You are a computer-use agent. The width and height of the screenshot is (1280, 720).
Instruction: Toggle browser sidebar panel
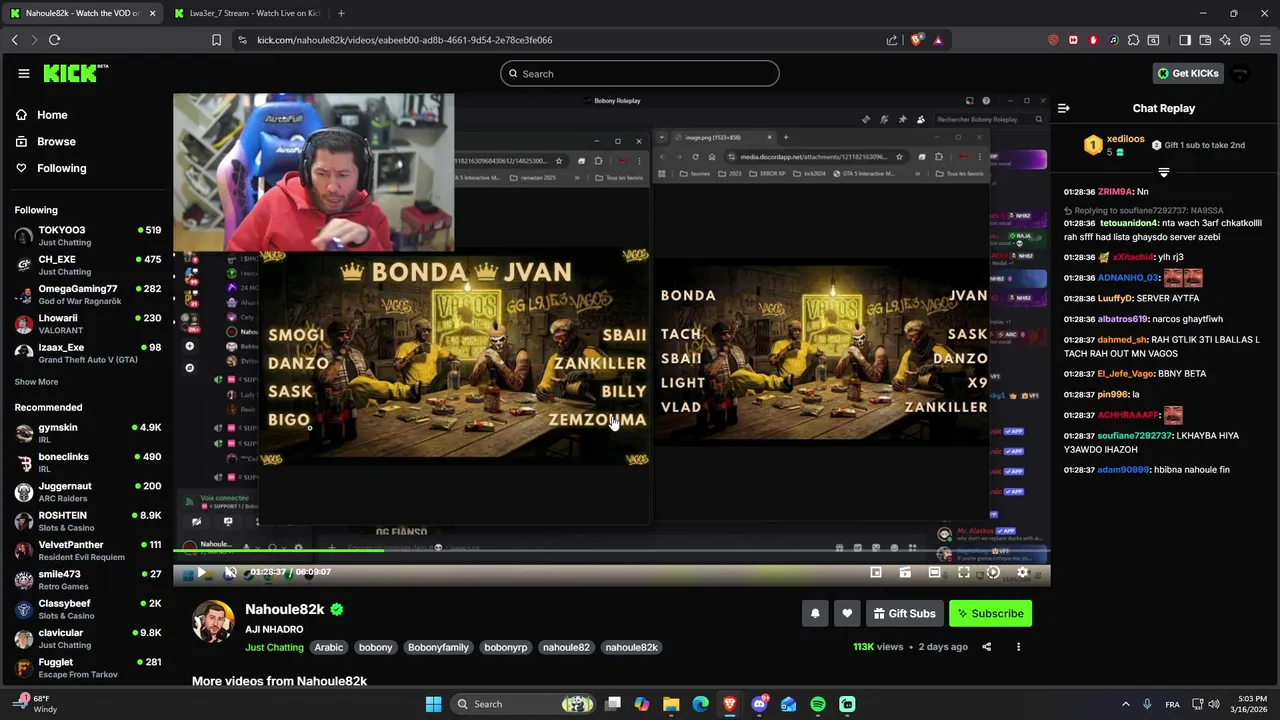point(1185,40)
